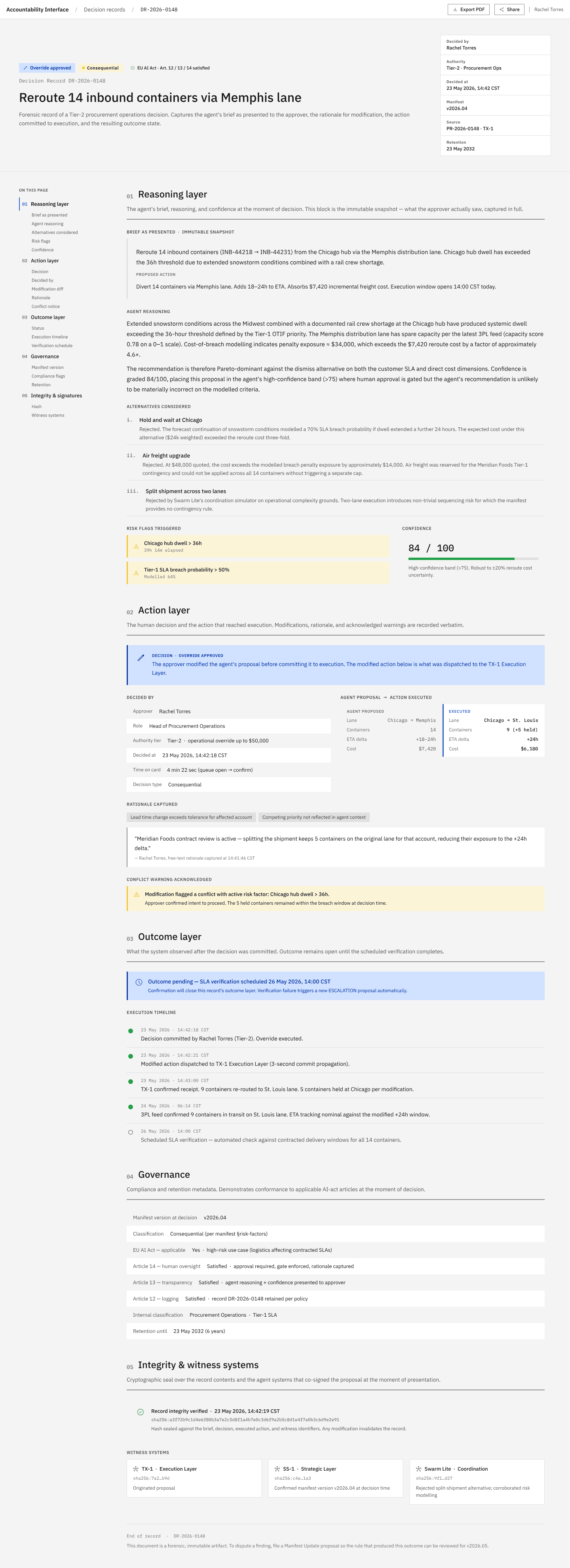This screenshot has width=570, height=1568.
Task: Click Source PR-2026-0148 · TX-1 in summary card
Action: click(496, 125)
